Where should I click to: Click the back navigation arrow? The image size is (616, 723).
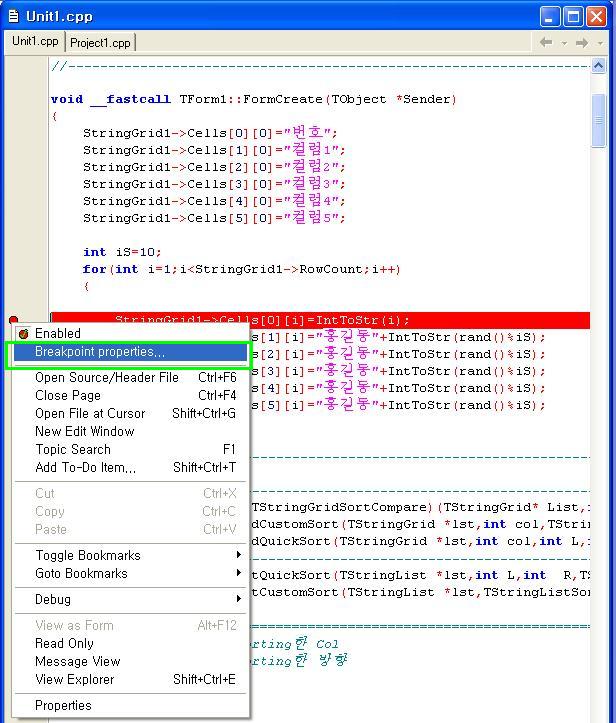(546, 43)
